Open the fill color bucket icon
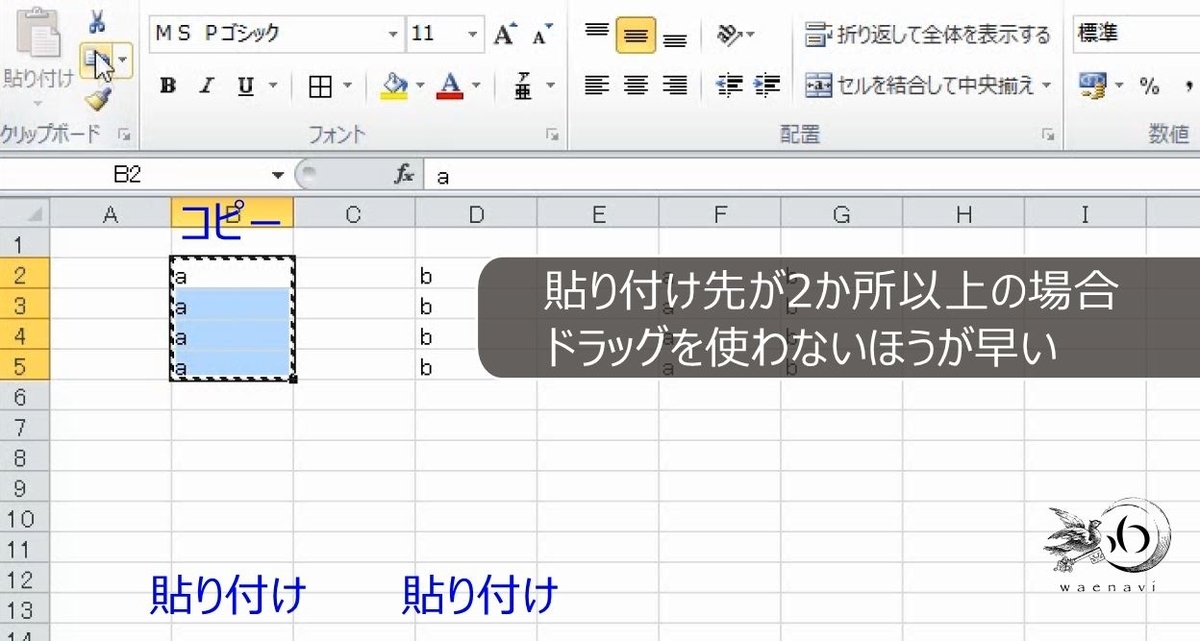The image size is (1200, 641). tap(394, 86)
